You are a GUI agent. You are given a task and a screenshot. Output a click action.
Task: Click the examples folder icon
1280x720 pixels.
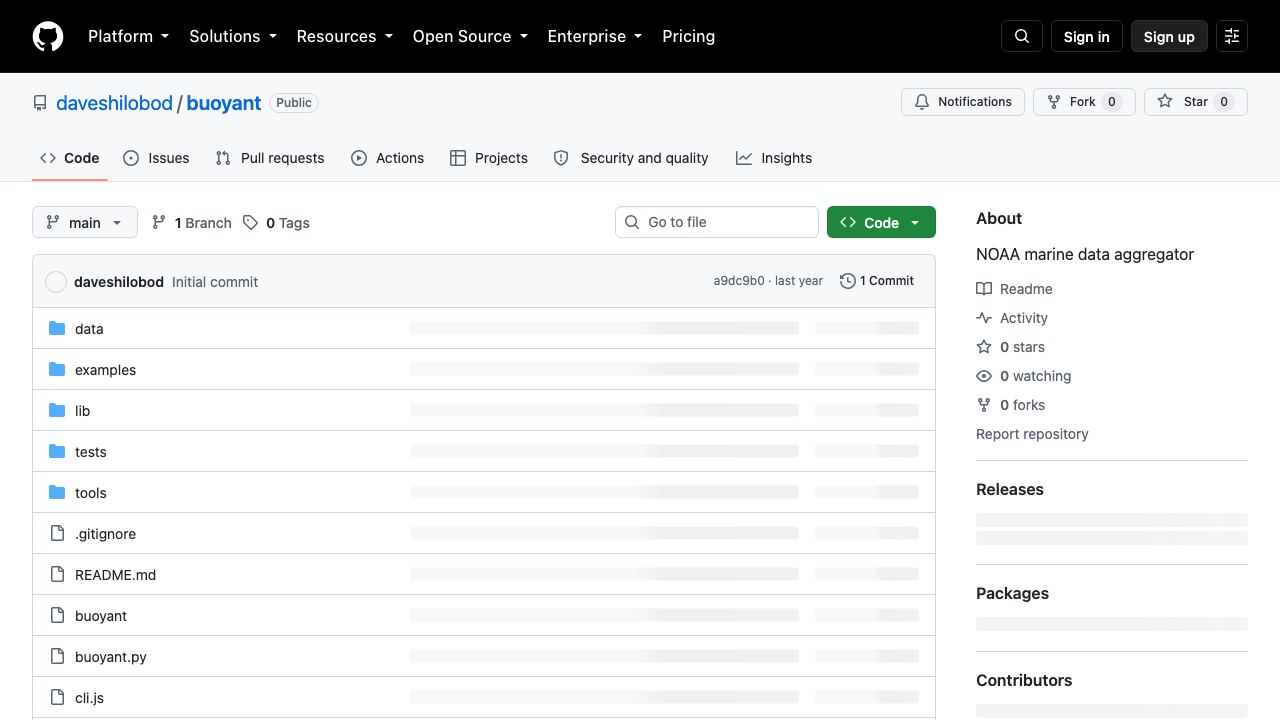57,369
